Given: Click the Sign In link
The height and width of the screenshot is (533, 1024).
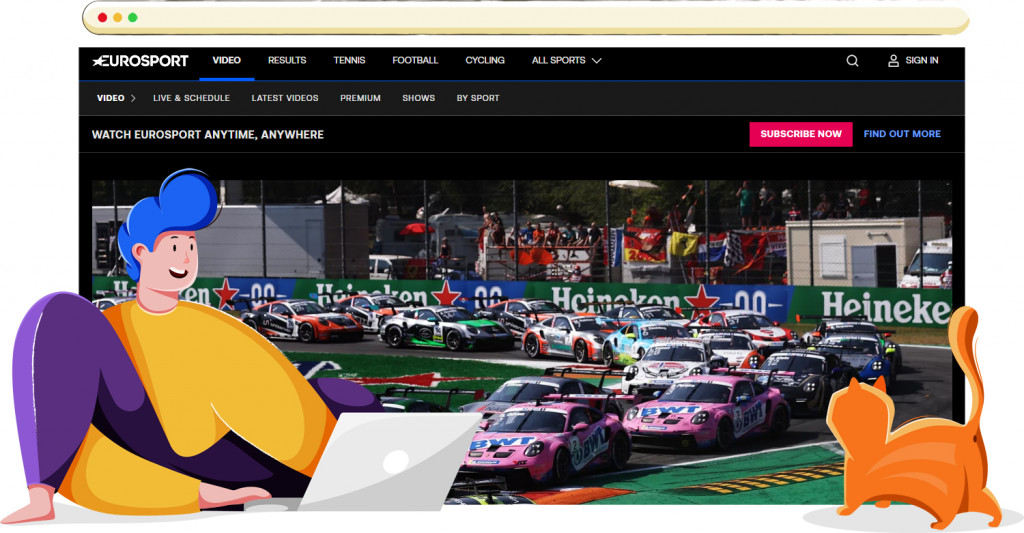Looking at the screenshot, I should click(x=921, y=60).
